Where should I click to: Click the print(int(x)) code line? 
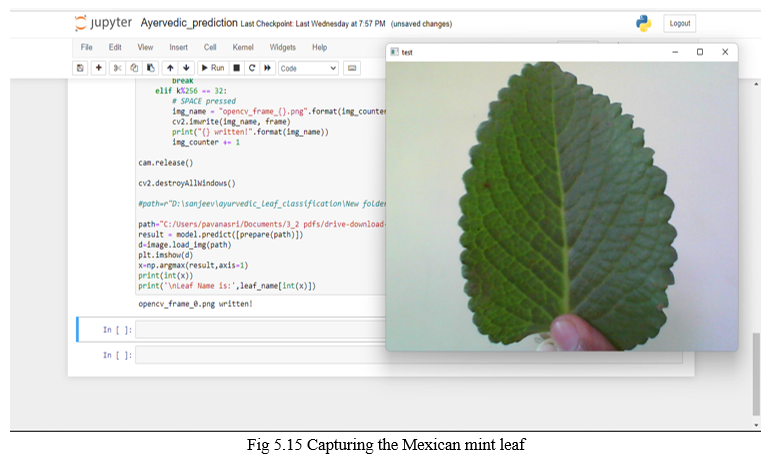coord(166,276)
